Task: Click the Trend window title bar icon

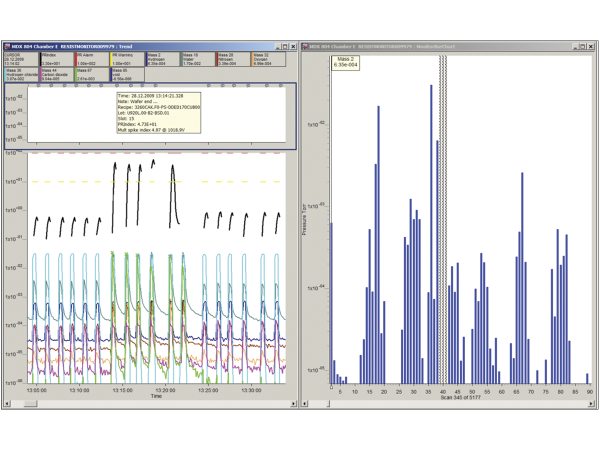Action: tap(8, 46)
